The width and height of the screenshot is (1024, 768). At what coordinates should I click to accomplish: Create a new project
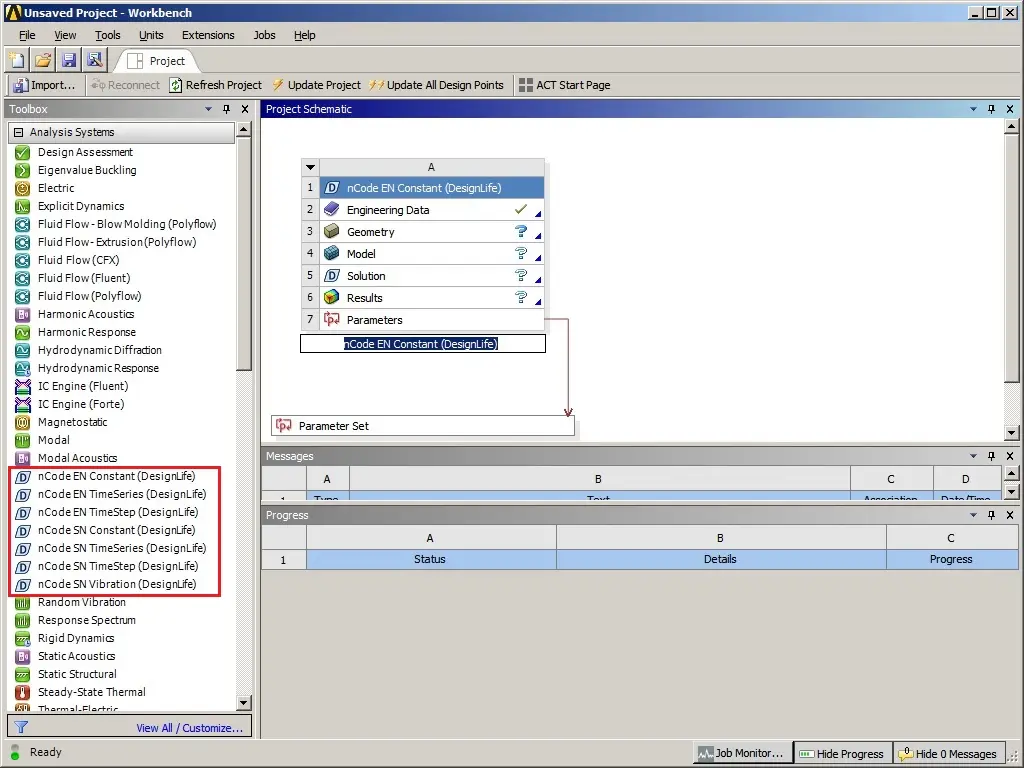(x=16, y=60)
